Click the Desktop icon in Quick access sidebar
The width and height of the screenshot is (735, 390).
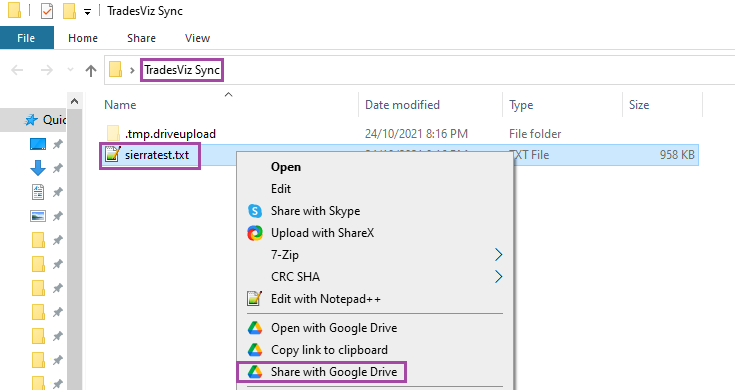pos(38,144)
